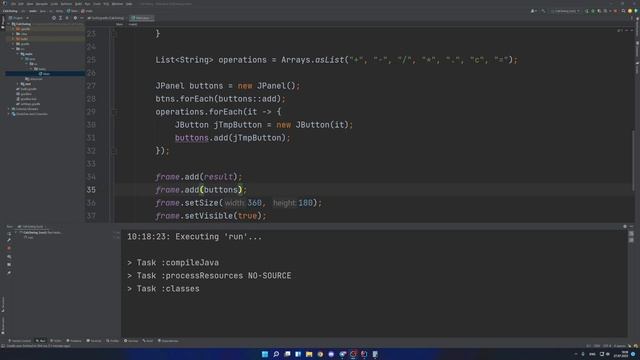This screenshot has width=640, height=360.
Task: Click Select Opened File target icon
Action: [53, 18]
